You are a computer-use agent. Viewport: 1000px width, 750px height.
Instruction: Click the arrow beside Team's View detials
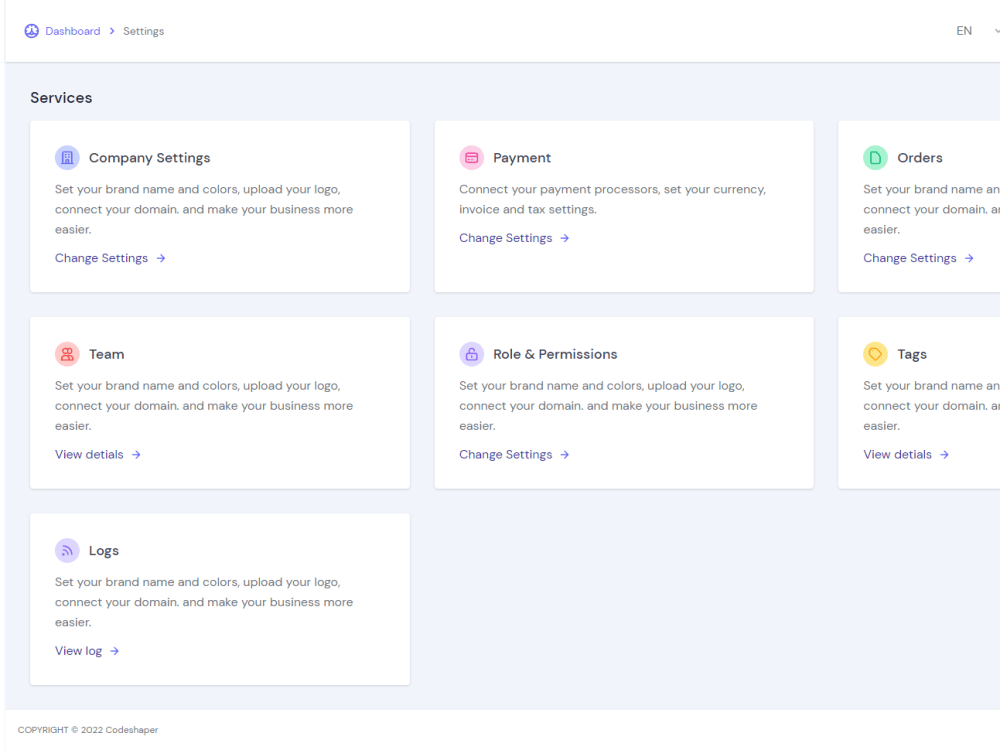pyautogui.click(x=135, y=454)
